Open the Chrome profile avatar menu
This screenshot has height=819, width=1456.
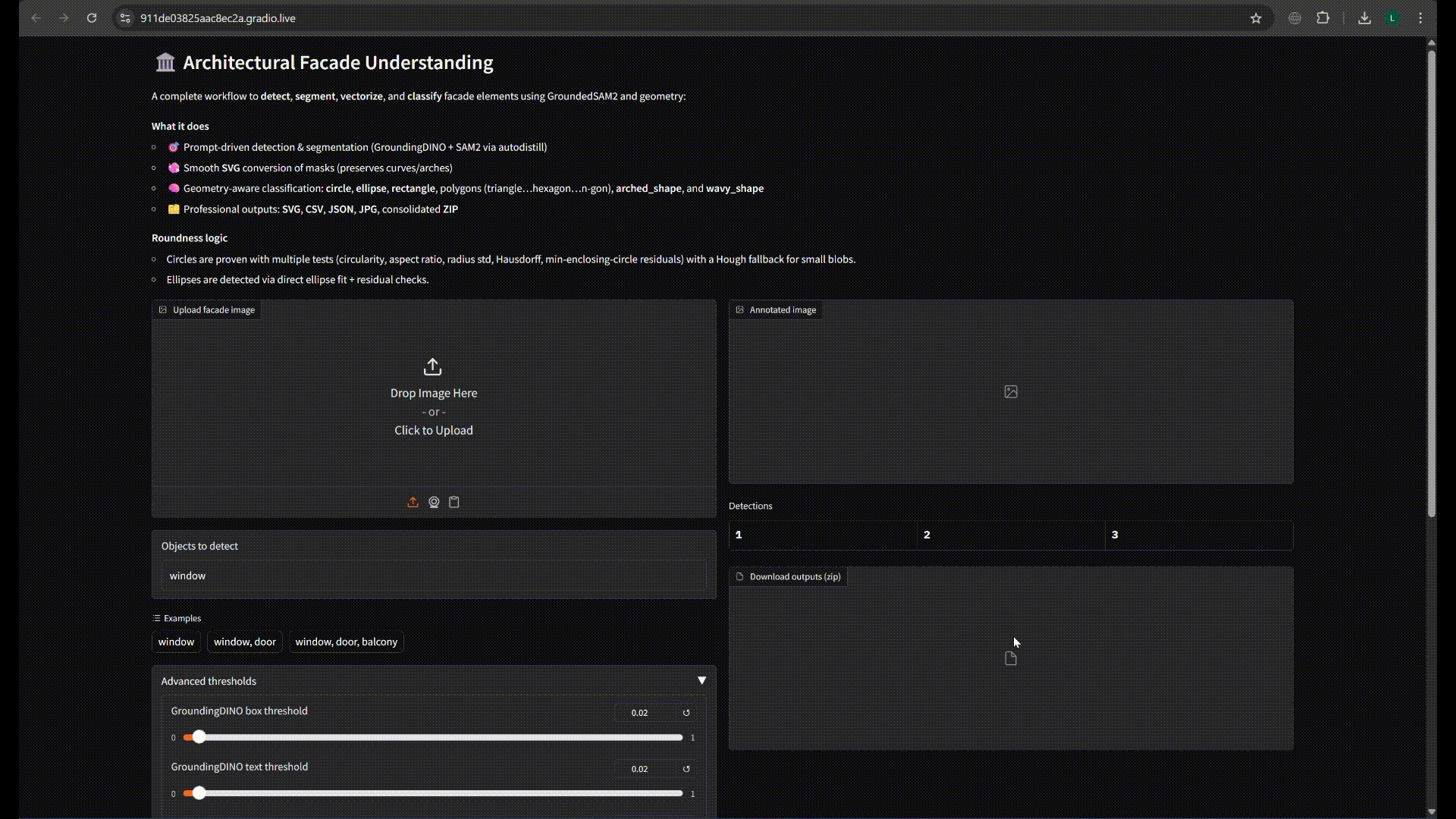tap(1392, 18)
